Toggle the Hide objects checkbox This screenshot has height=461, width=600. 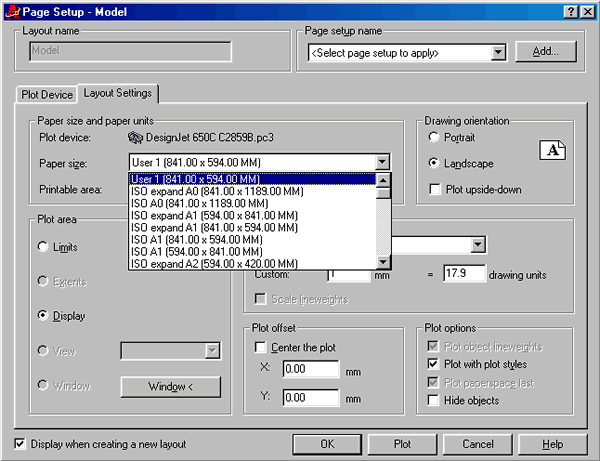pos(433,400)
